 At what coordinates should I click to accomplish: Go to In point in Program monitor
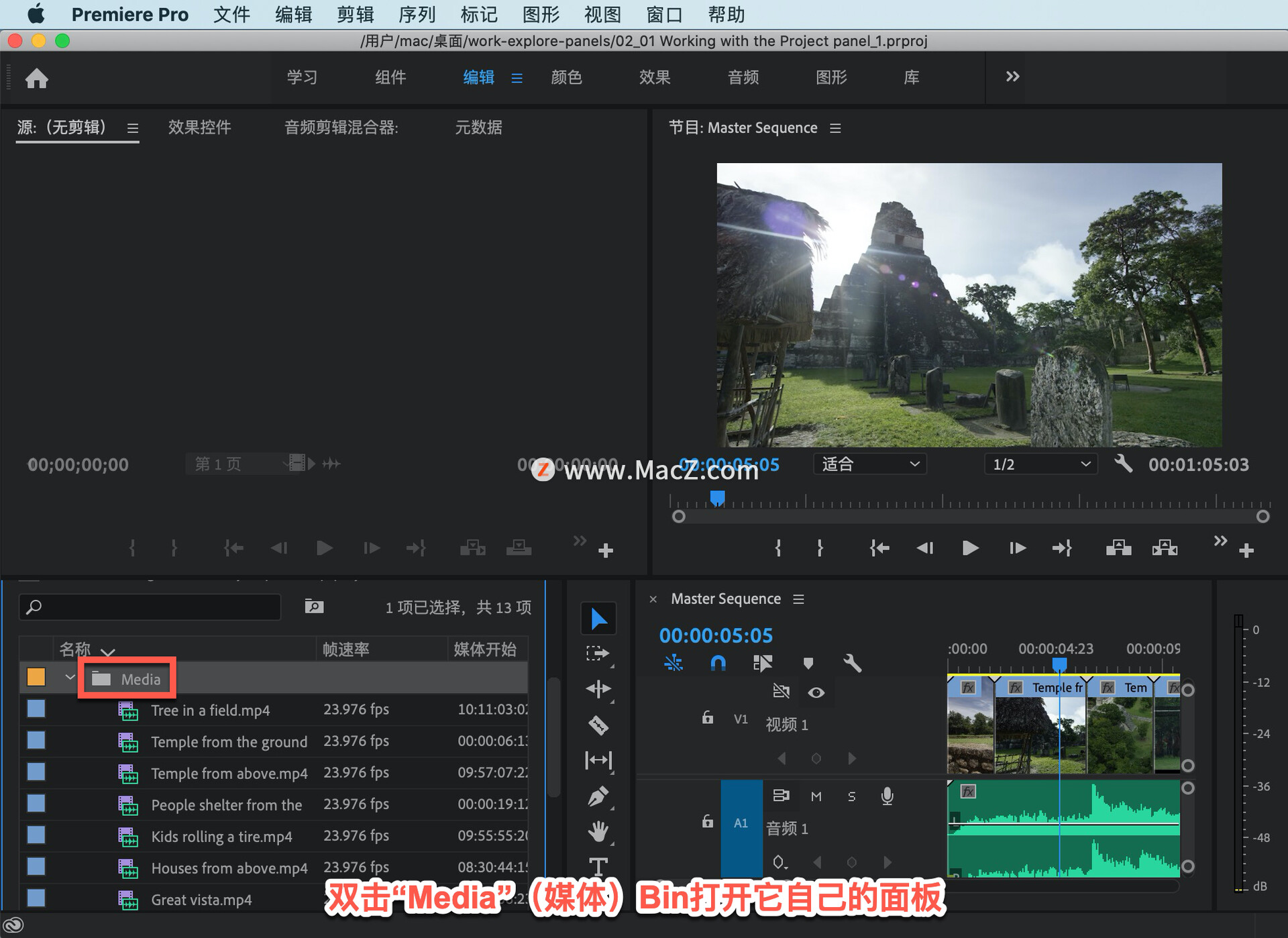[x=879, y=548]
